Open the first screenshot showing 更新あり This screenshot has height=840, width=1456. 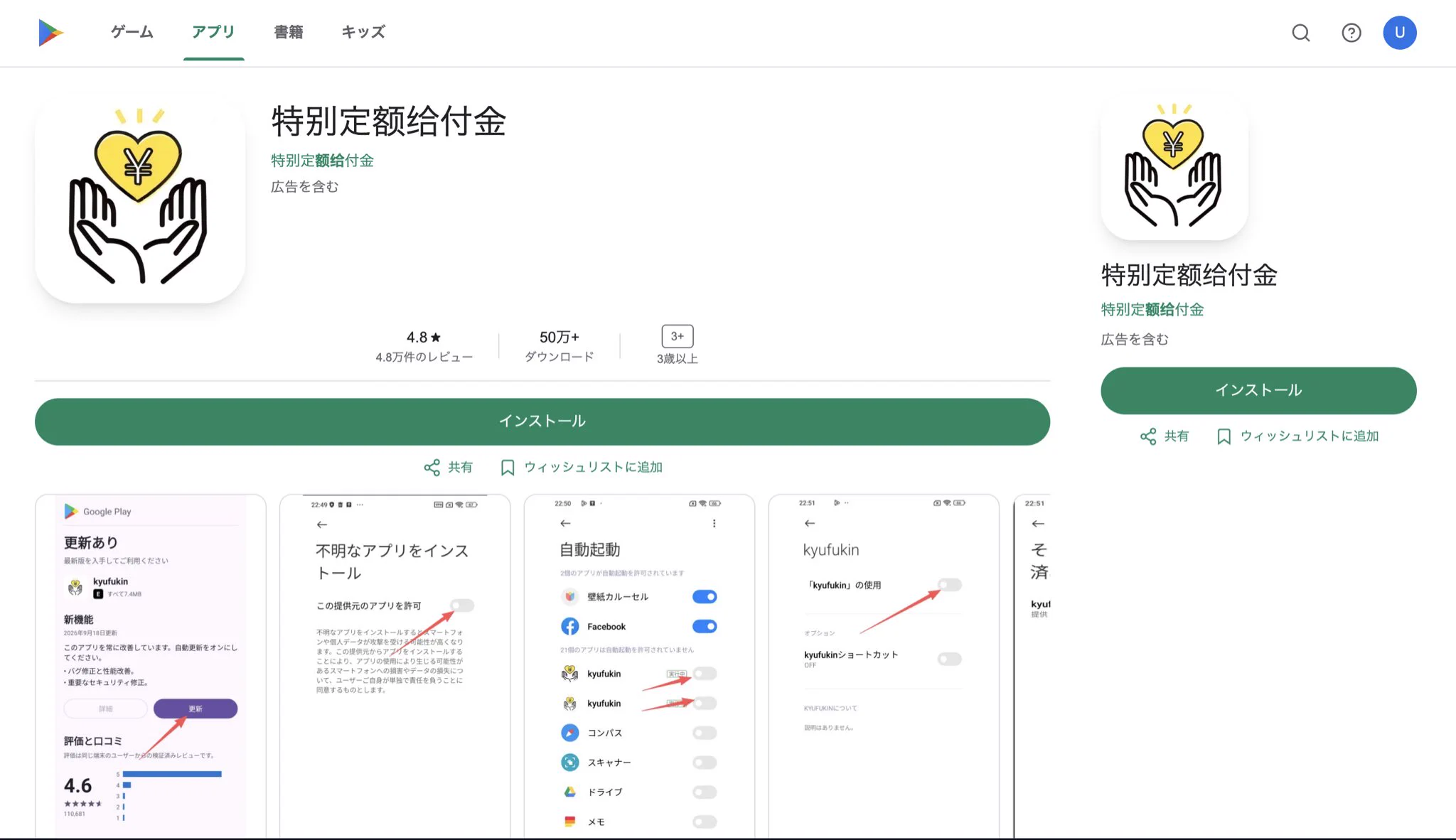(151, 667)
